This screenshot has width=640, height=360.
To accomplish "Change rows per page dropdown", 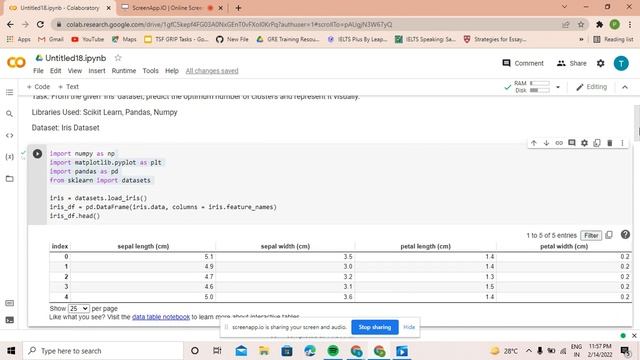I will click(79, 309).
